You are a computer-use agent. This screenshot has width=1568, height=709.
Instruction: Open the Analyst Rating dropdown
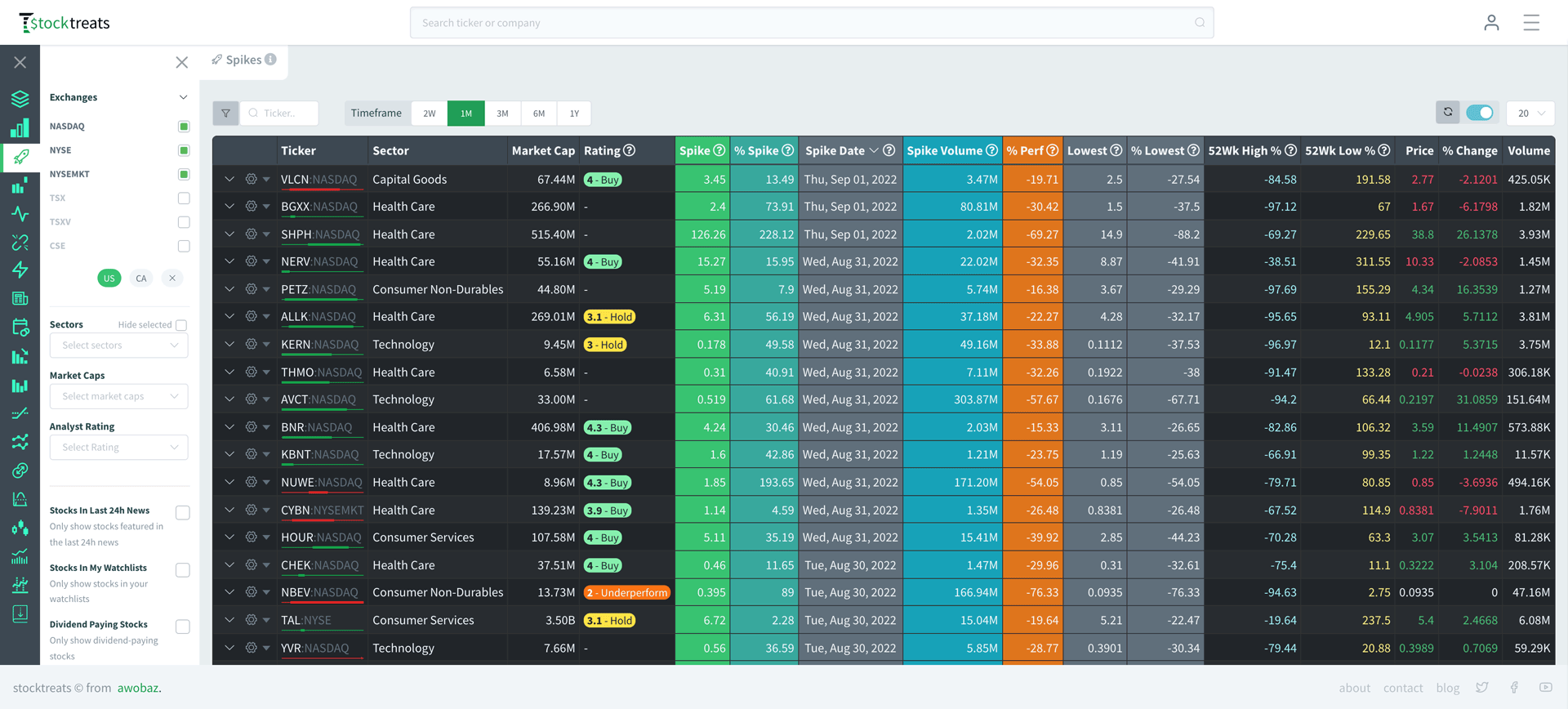[119, 448]
